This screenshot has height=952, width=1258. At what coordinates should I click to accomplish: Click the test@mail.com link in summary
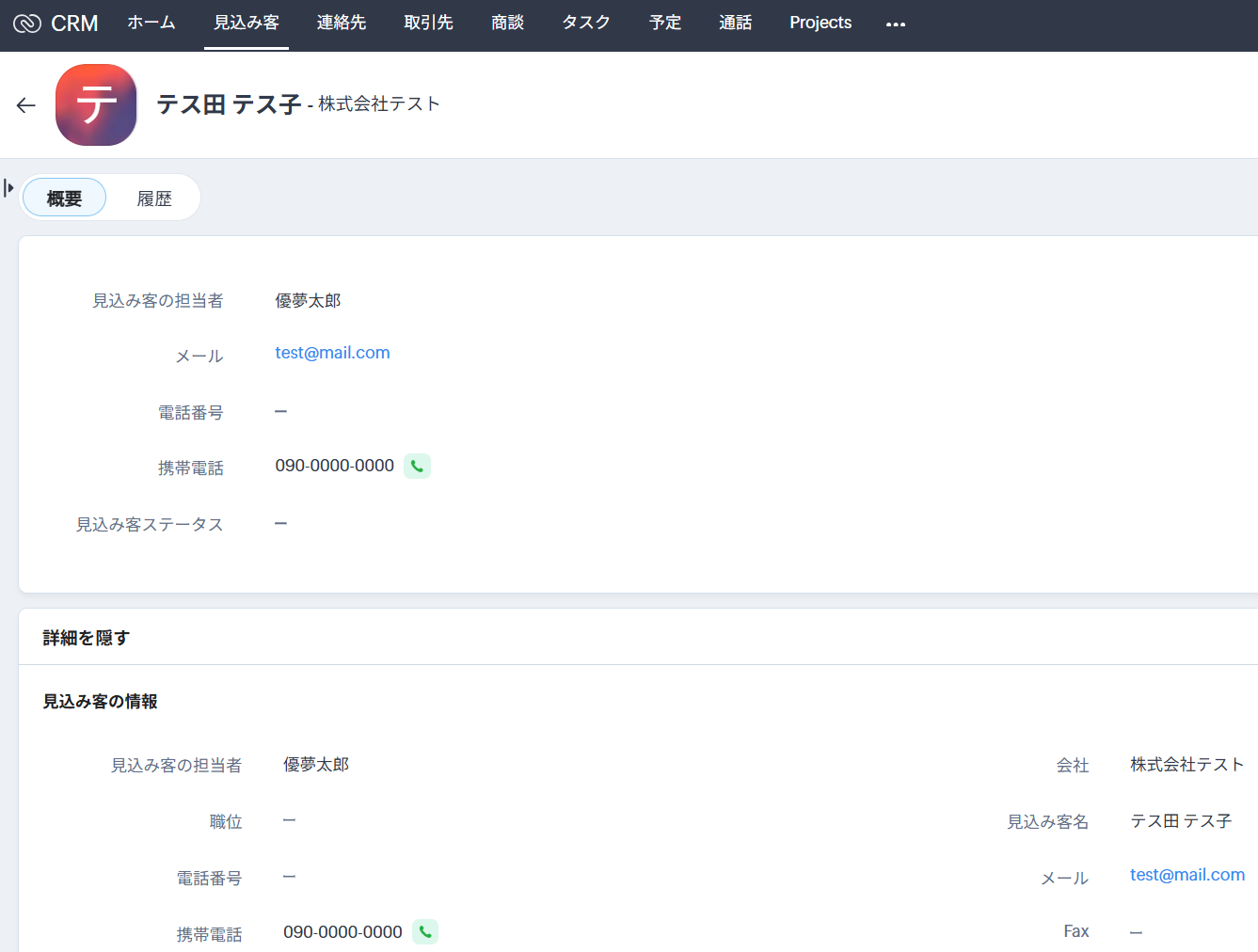coord(332,353)
